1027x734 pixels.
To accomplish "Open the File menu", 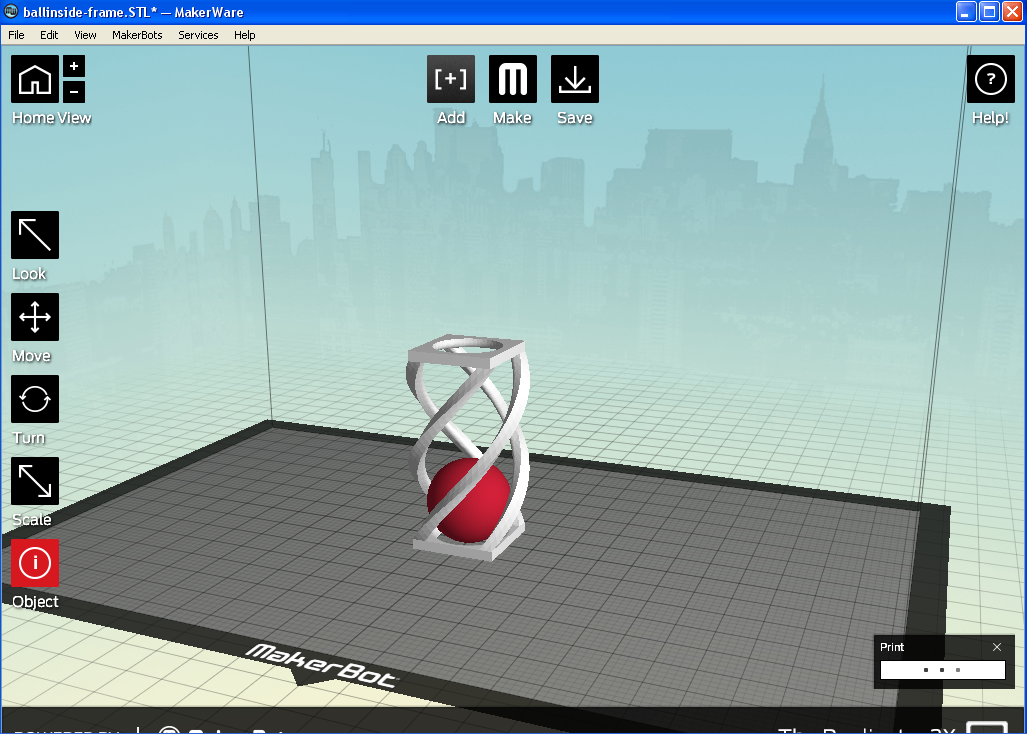I will coord(16,35).
